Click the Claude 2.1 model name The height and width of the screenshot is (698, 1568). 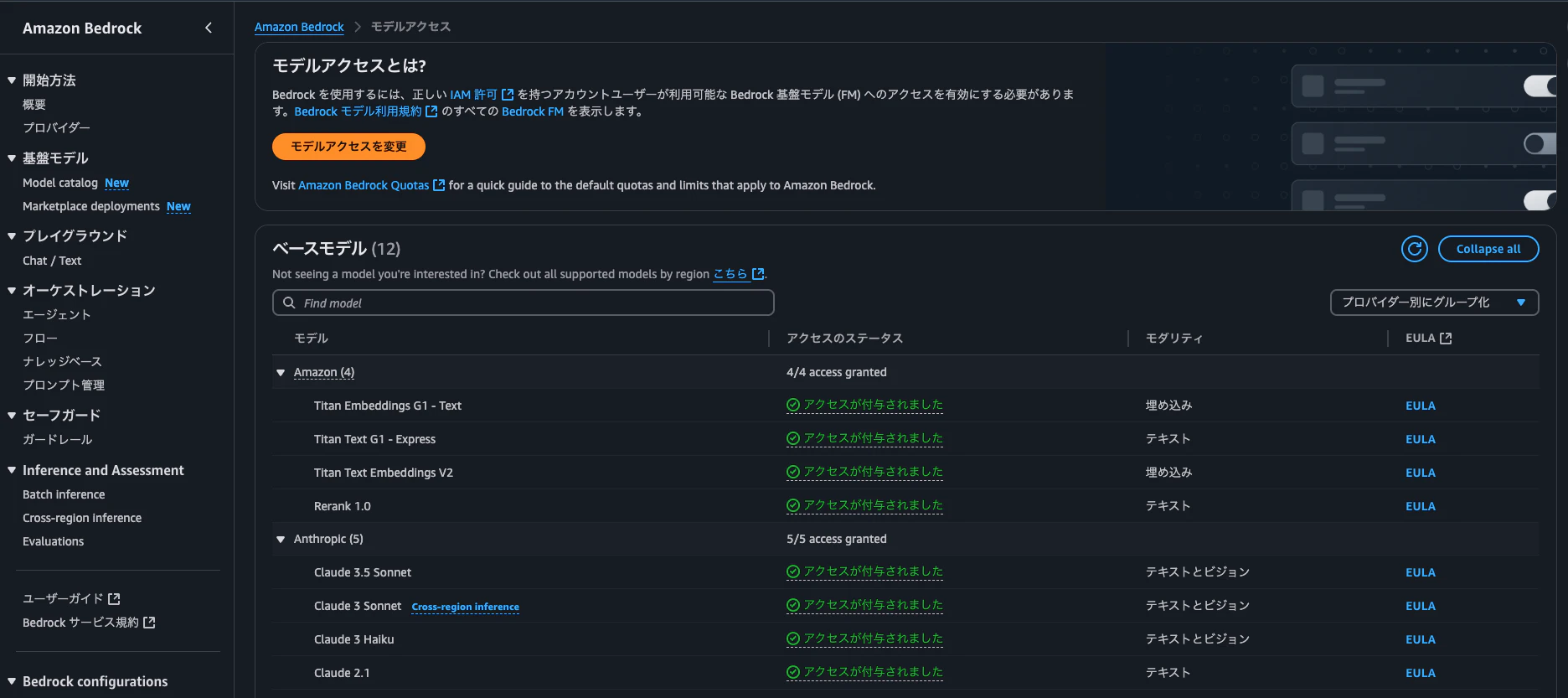pyautogui.click(x=342, y=673)
